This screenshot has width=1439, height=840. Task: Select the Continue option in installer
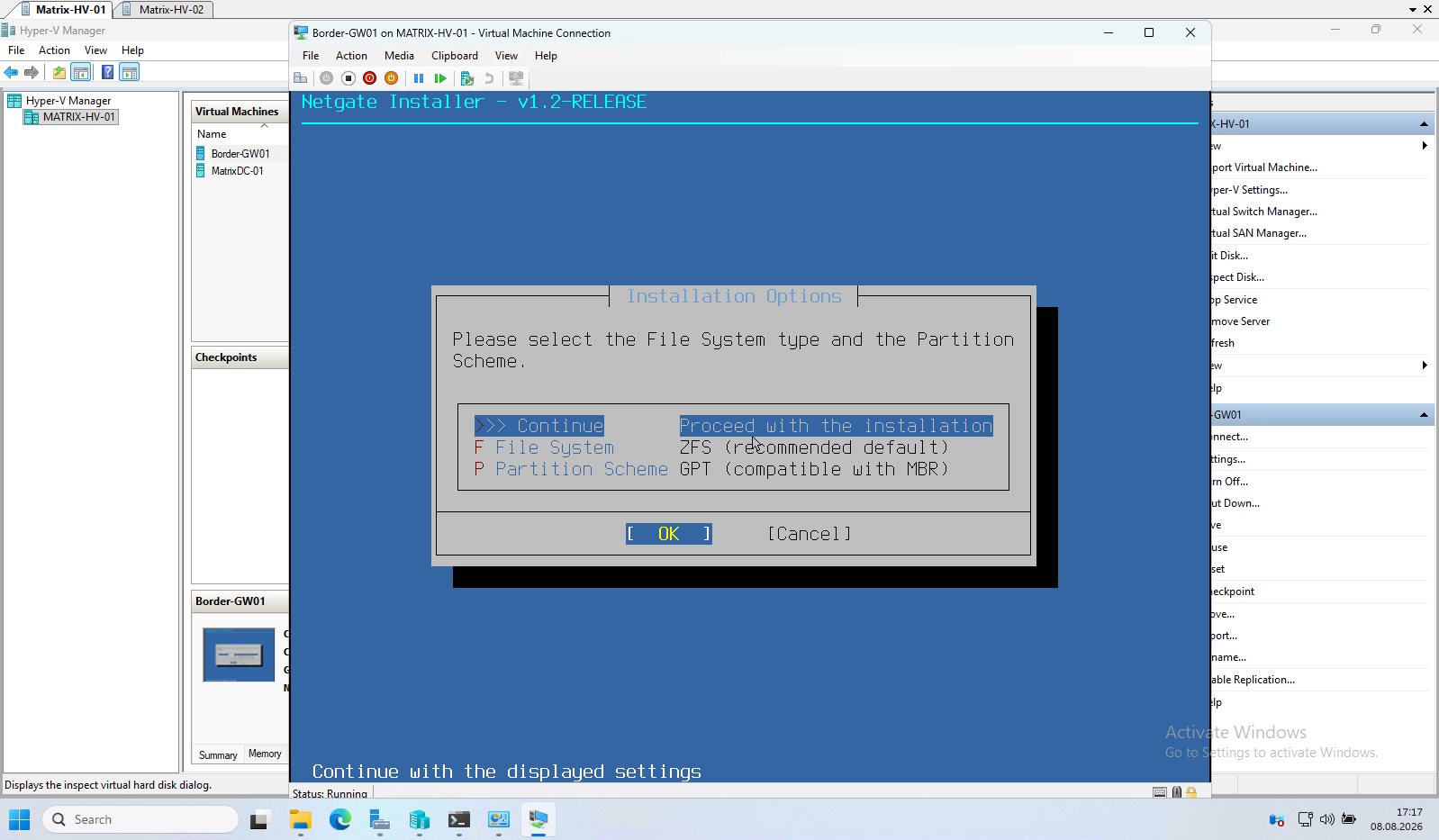click(734, 426)
